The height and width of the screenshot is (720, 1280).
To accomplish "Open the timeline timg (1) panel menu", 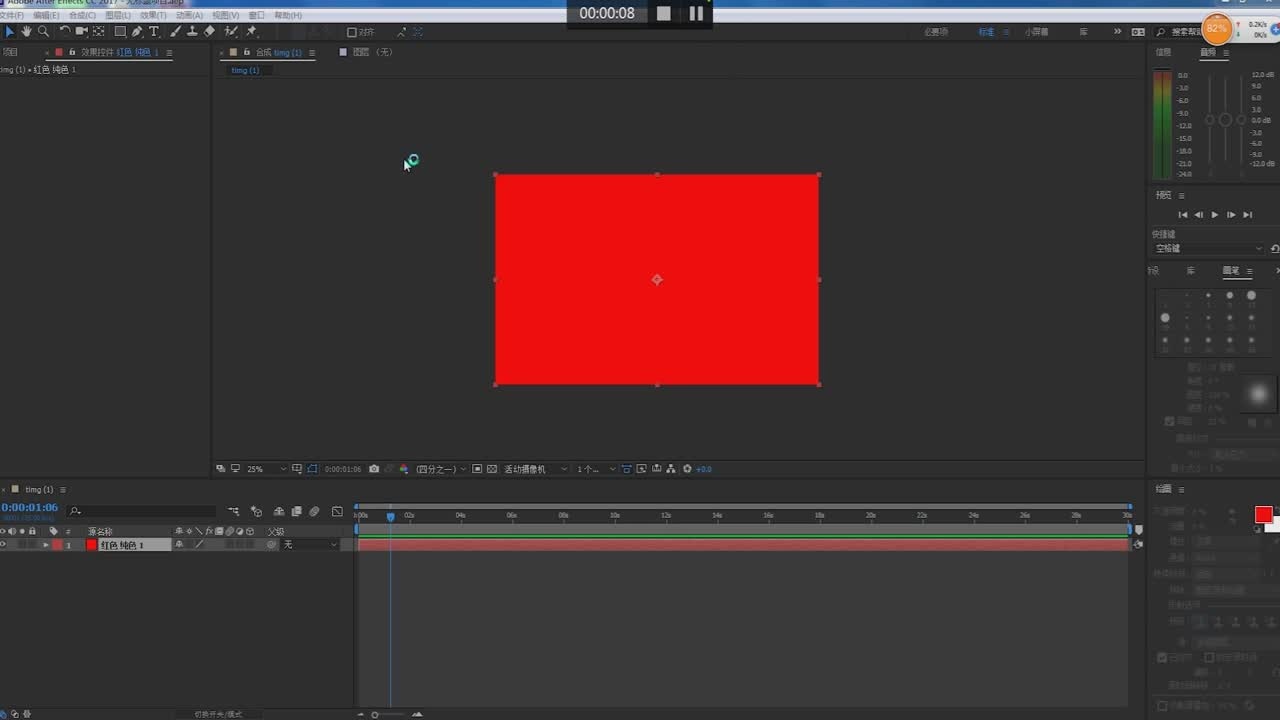I will pos(63,490).
